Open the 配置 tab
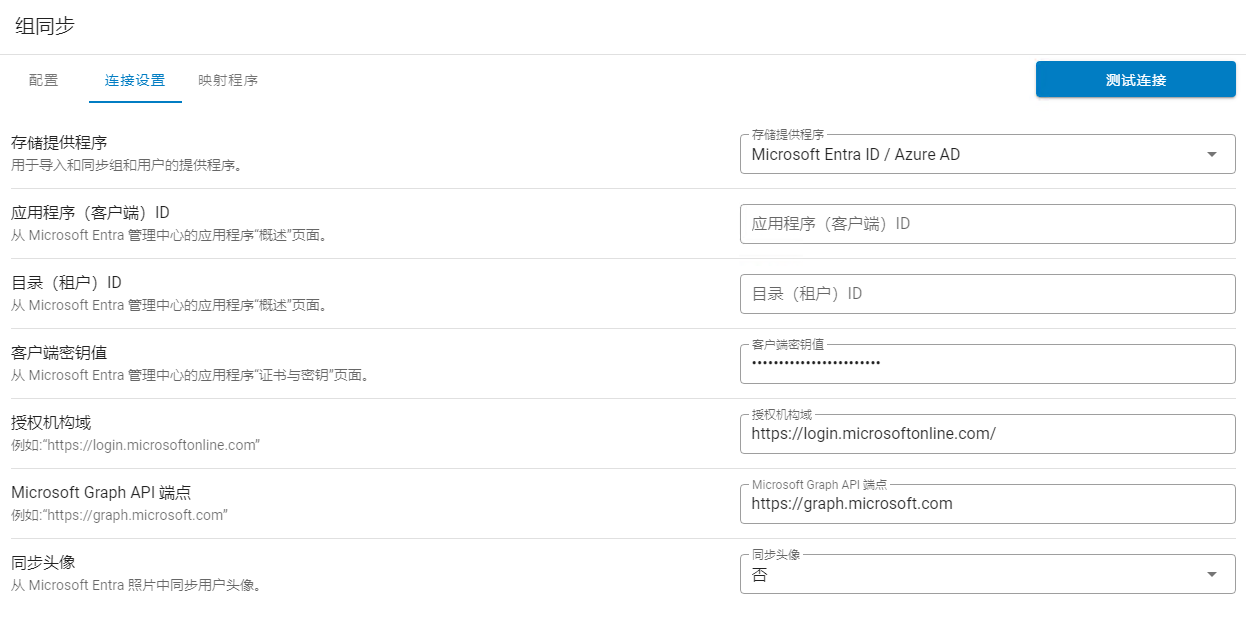 pyautogui.click(x=43, y=80)
